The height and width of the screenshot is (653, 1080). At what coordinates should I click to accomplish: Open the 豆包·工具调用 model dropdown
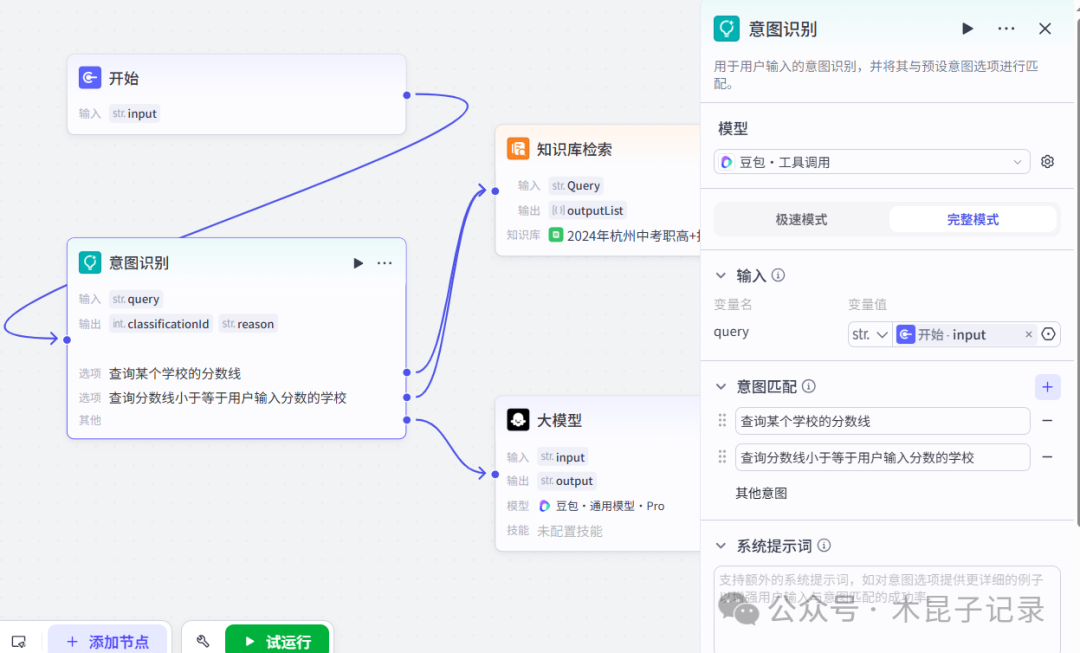[x=870, y=161]
